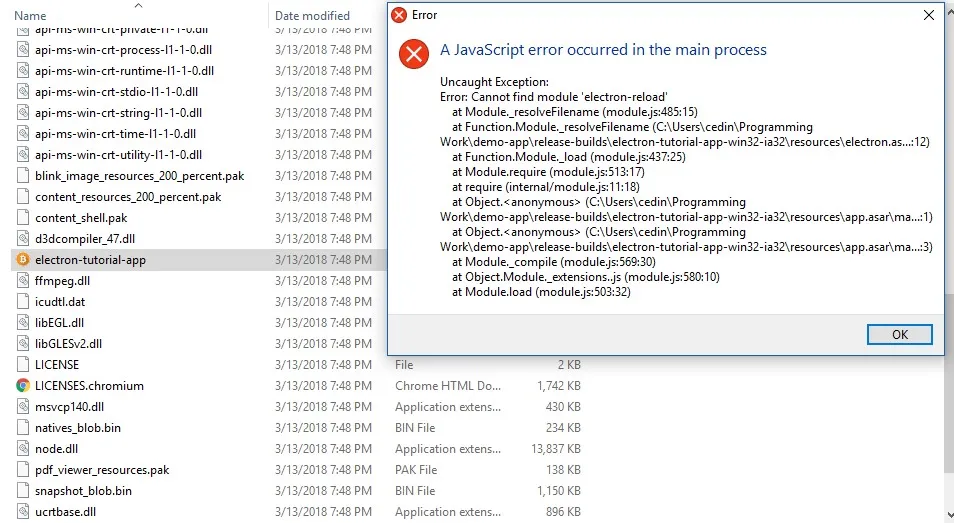Screen dimensions: 954x523
Task: Sort files by Date modified column header
Action: [312, 16]
